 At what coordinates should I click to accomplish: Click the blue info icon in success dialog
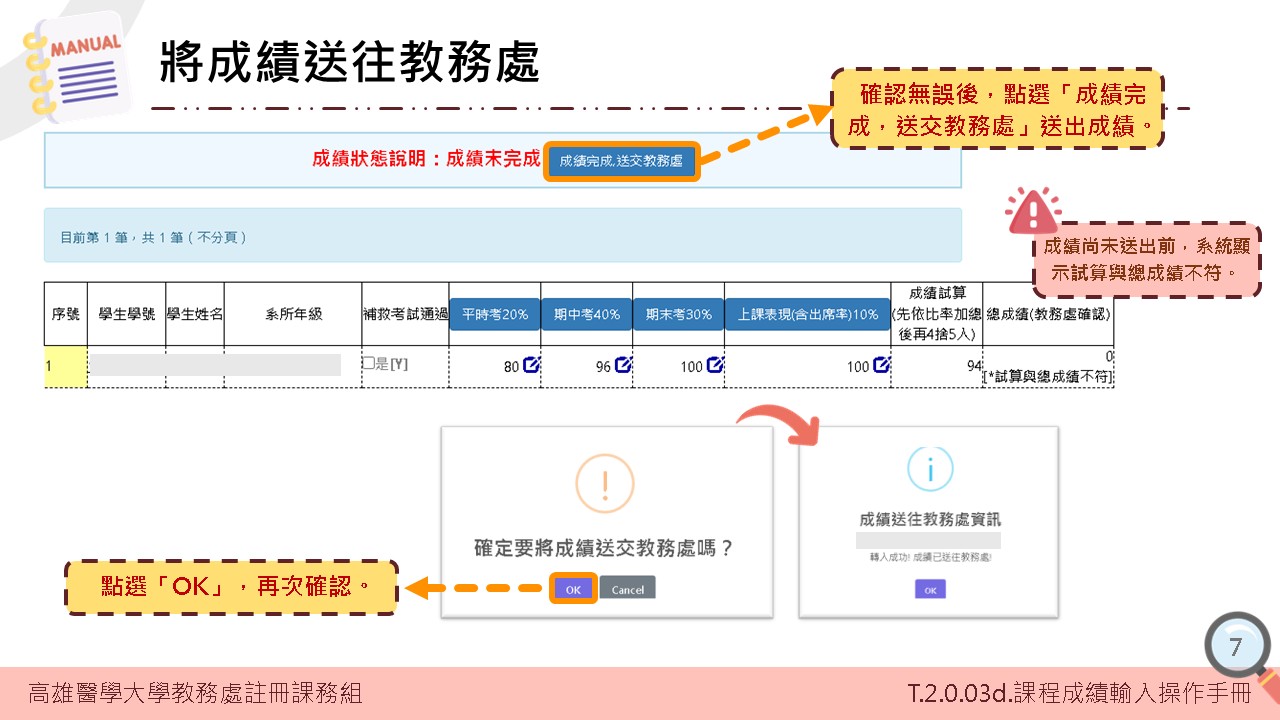[x=928, y=467]
